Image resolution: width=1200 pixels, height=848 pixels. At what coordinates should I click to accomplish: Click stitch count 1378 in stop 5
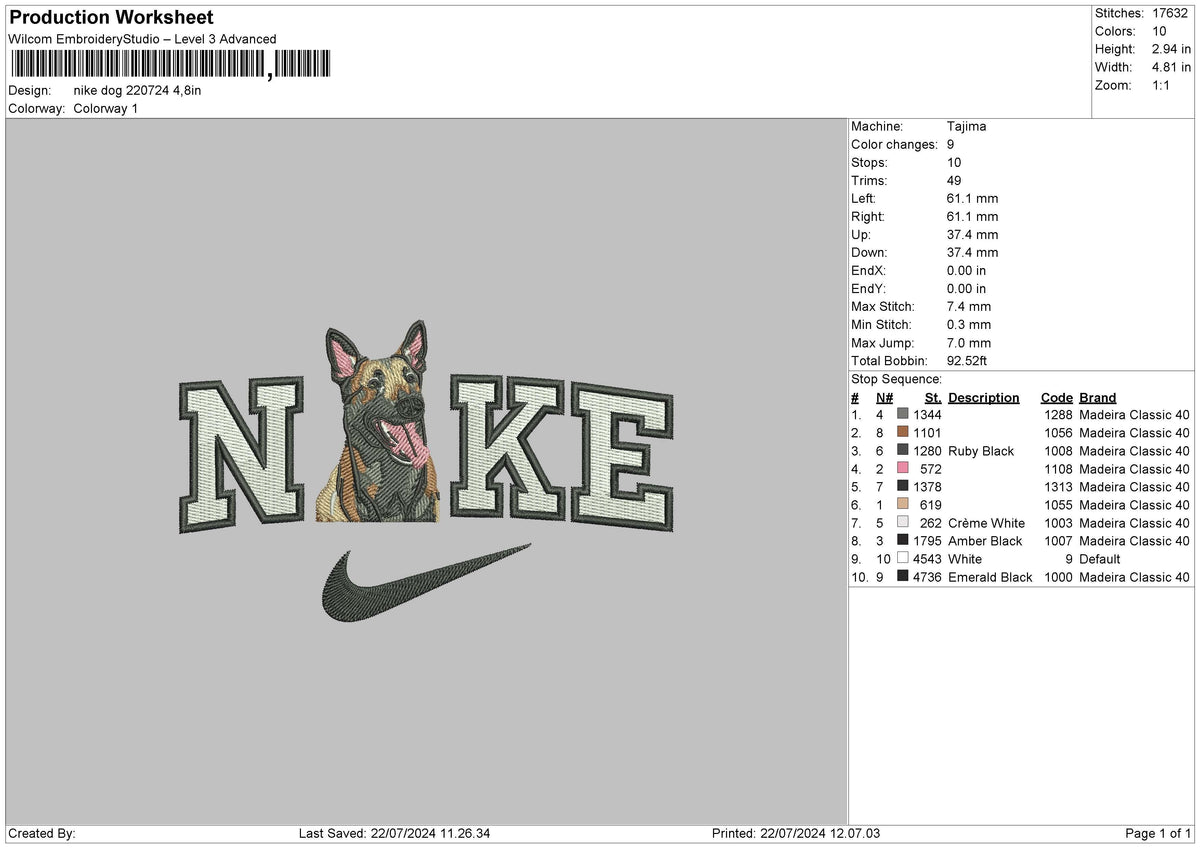point(927,486)
